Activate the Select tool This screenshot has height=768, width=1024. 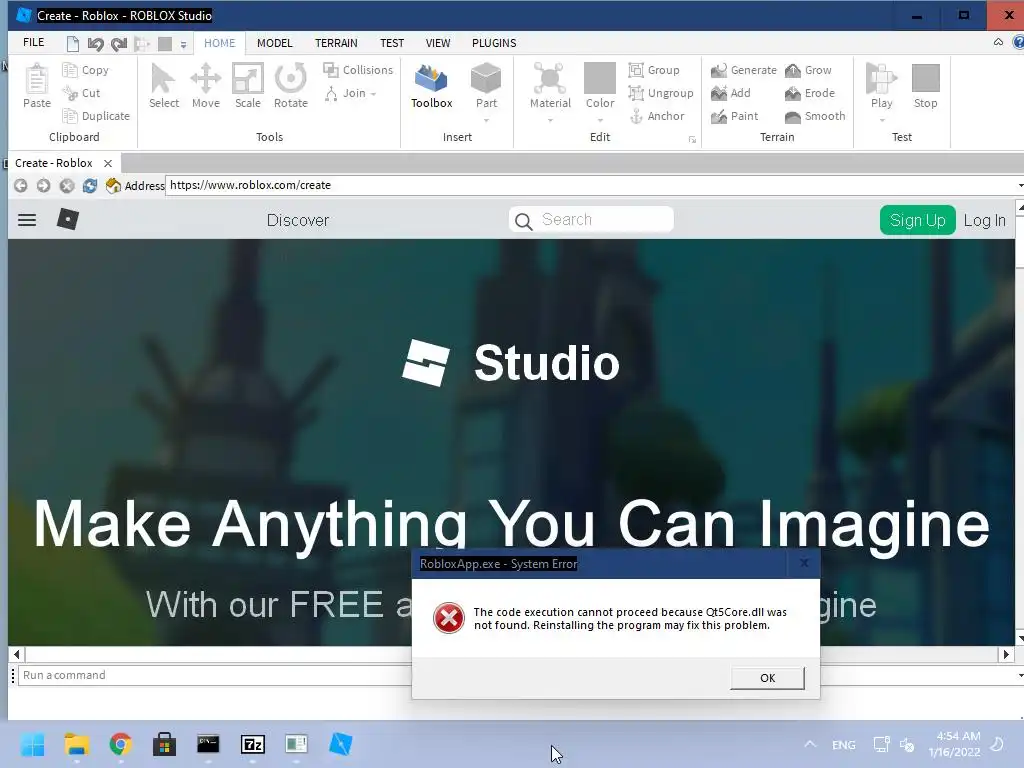point(164,86)
